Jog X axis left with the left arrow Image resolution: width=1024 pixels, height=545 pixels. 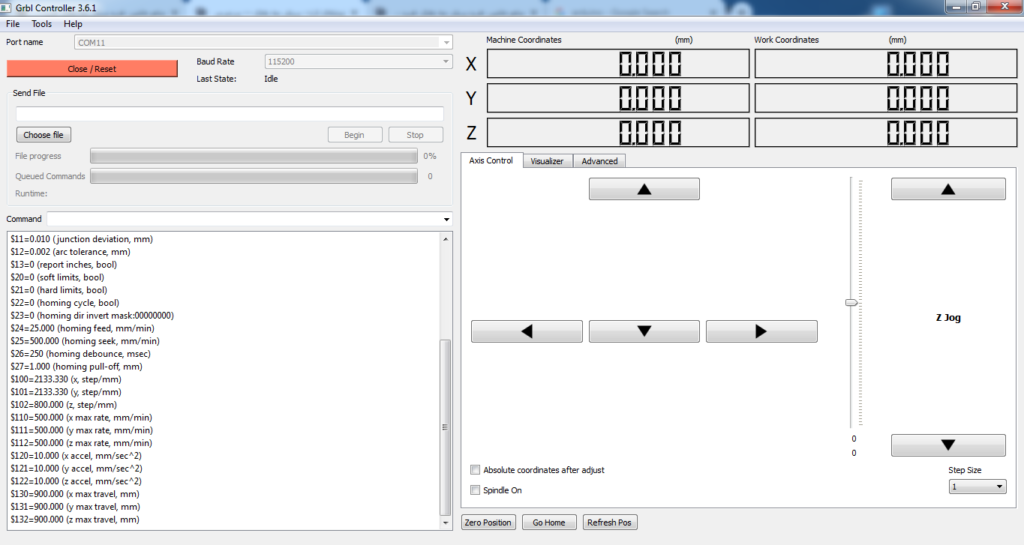tap(526, 331)
